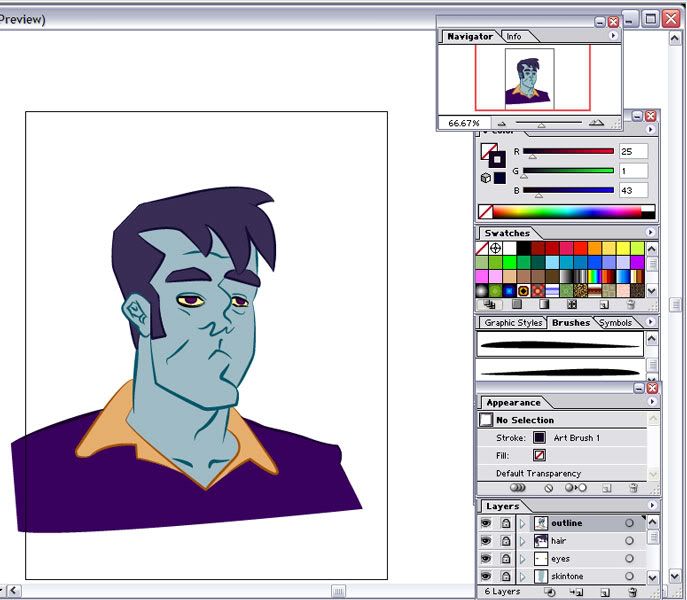Viewport: 687px width, 600px height.
Task: Click the stroke box in Color panel
Action: (x=497, y=159)
